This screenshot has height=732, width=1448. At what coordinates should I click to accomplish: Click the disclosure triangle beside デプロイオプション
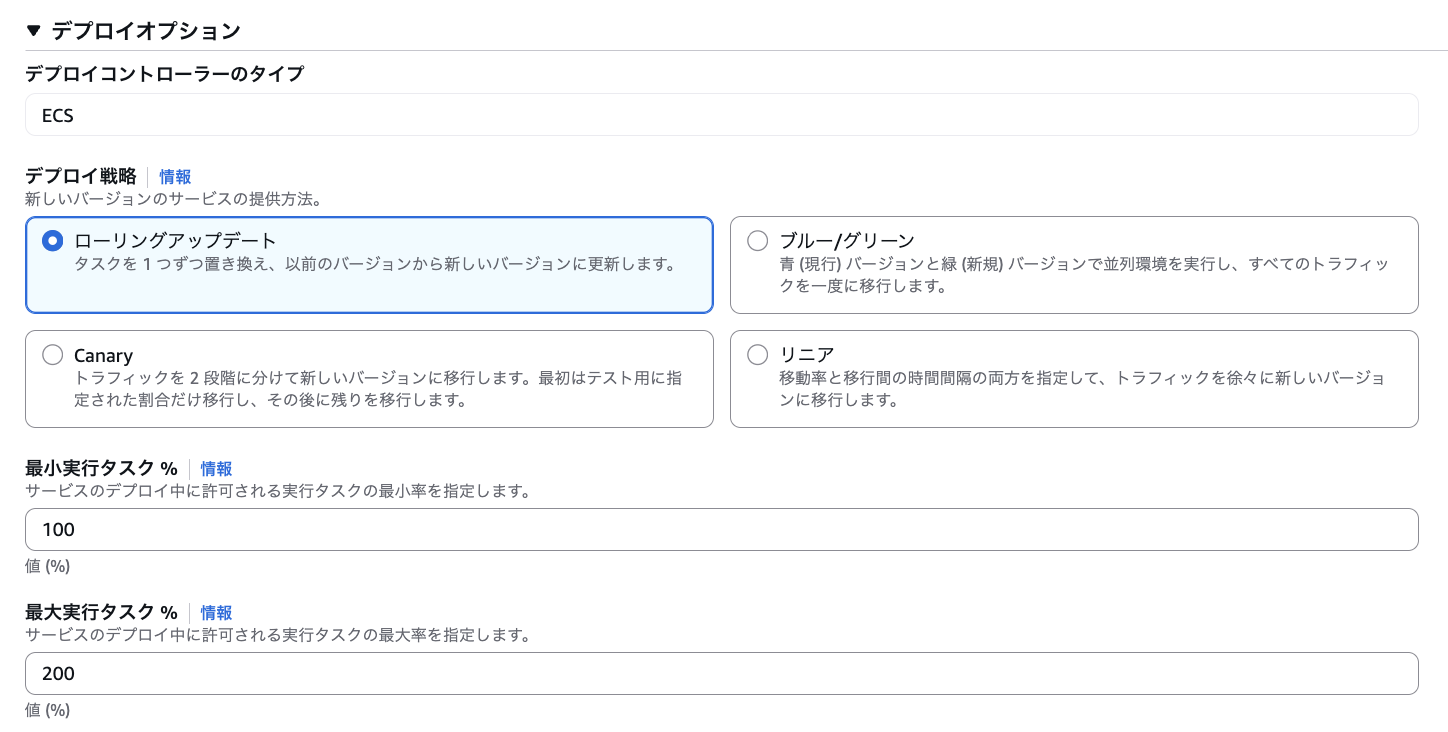(33, 30)
